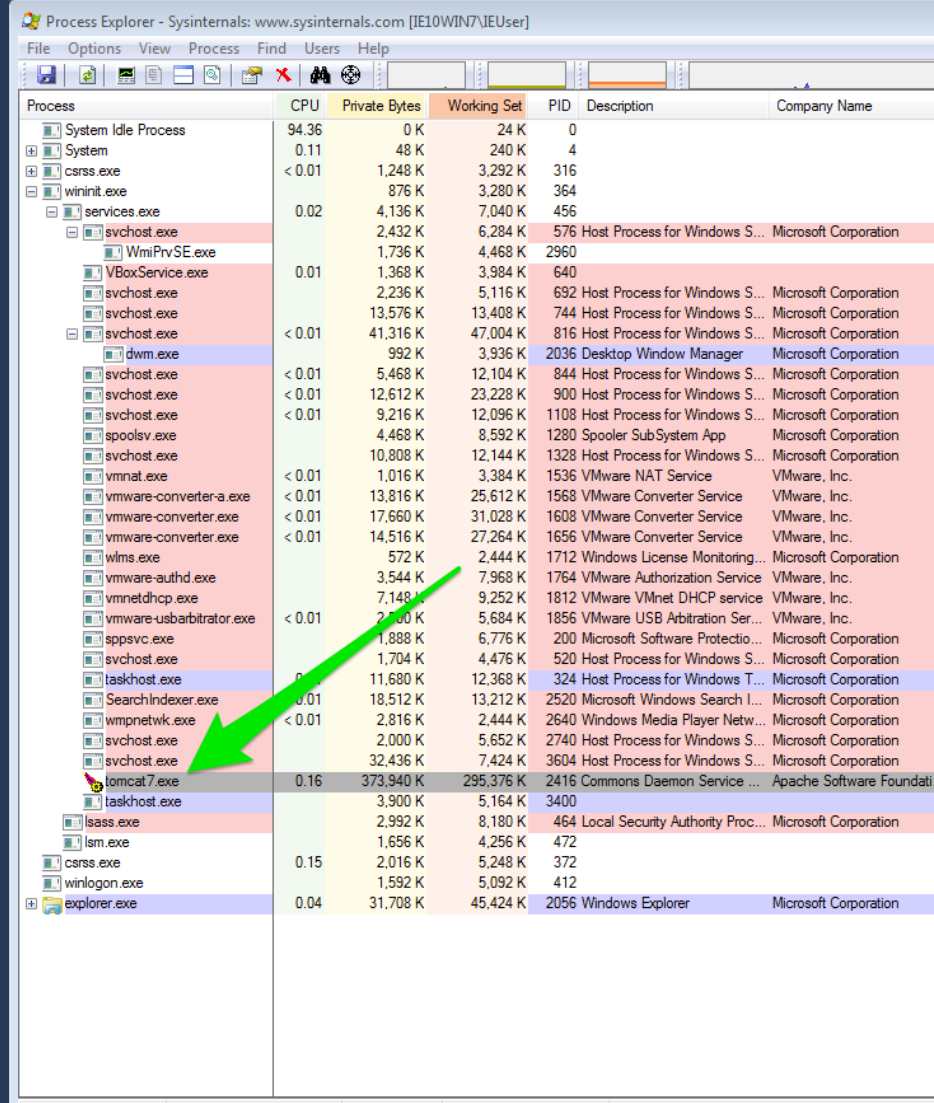Click the Refresh Now toolbar icon
Image resolution: width=934 pixels, height=1103 pixels.
(x=87, y=75)
